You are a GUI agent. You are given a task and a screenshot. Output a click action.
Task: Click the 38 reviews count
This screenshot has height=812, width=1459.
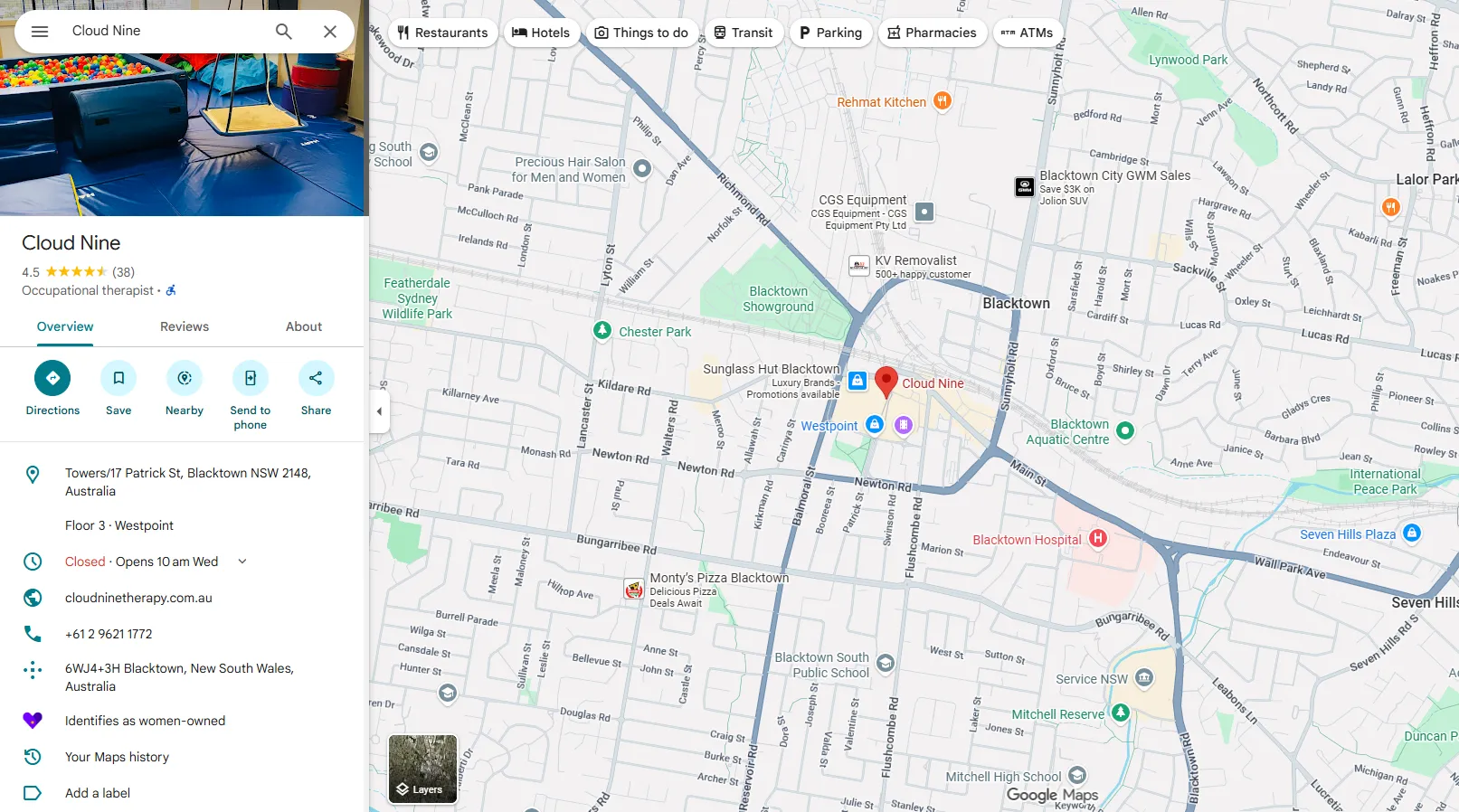point(124,272)
